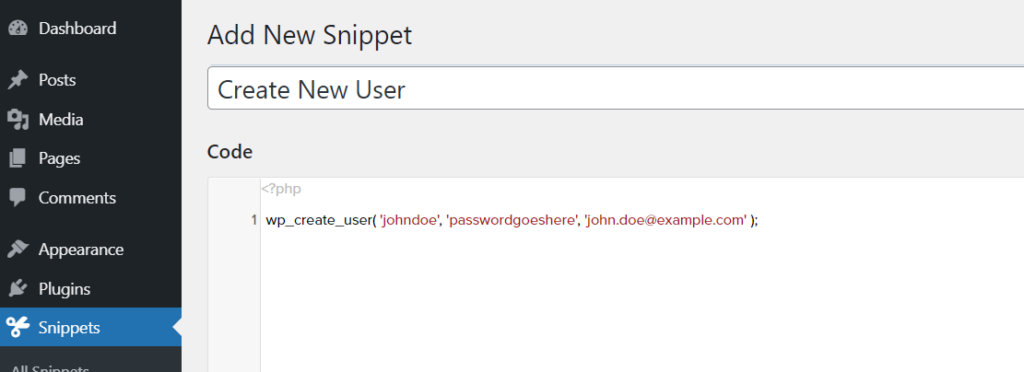Click the Posts pushpin icon
Image resolution: width=1024 pixels, height=372 pixels.
18,80
